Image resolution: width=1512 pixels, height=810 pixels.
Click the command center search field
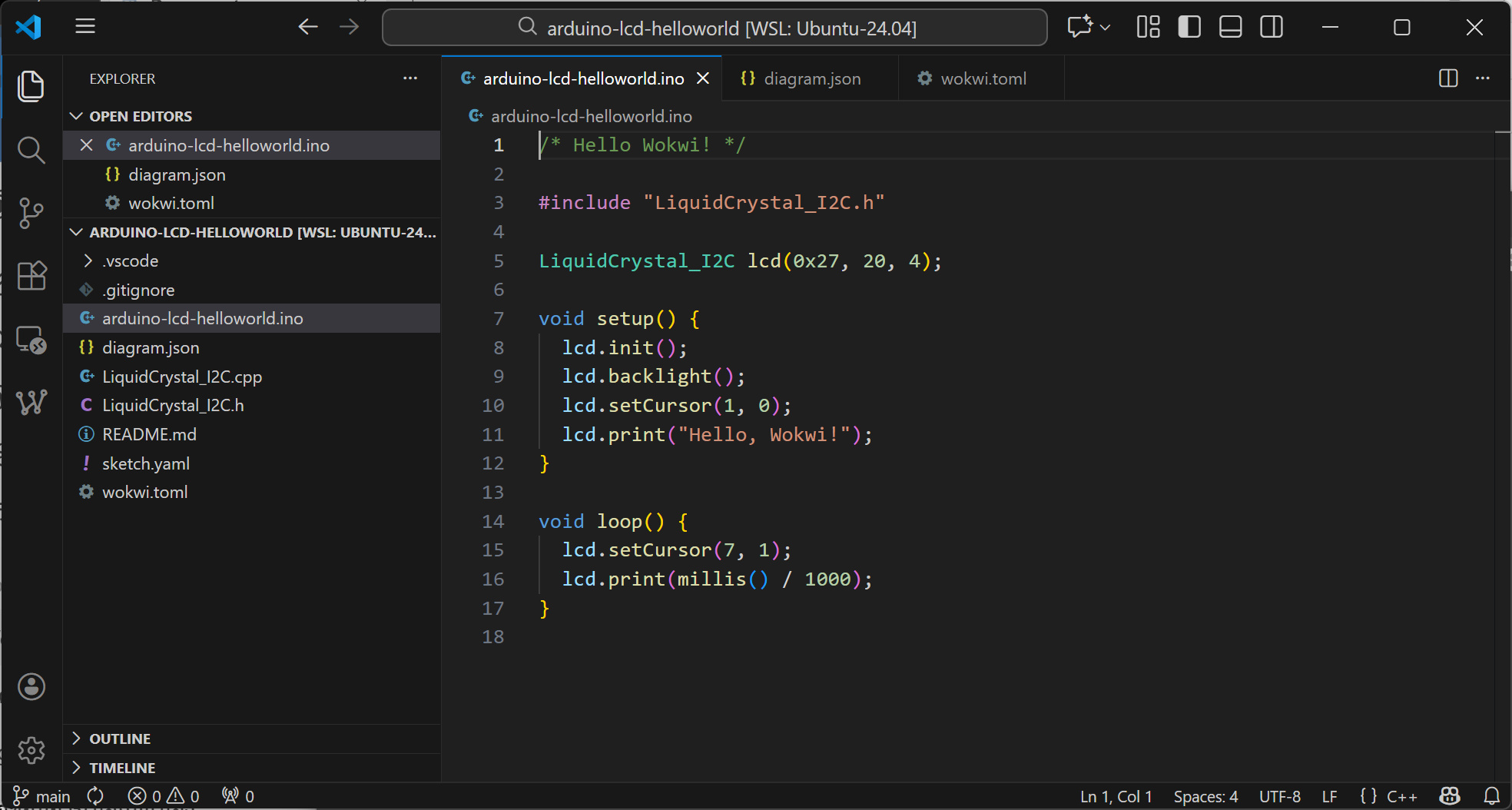coord(715,28)
